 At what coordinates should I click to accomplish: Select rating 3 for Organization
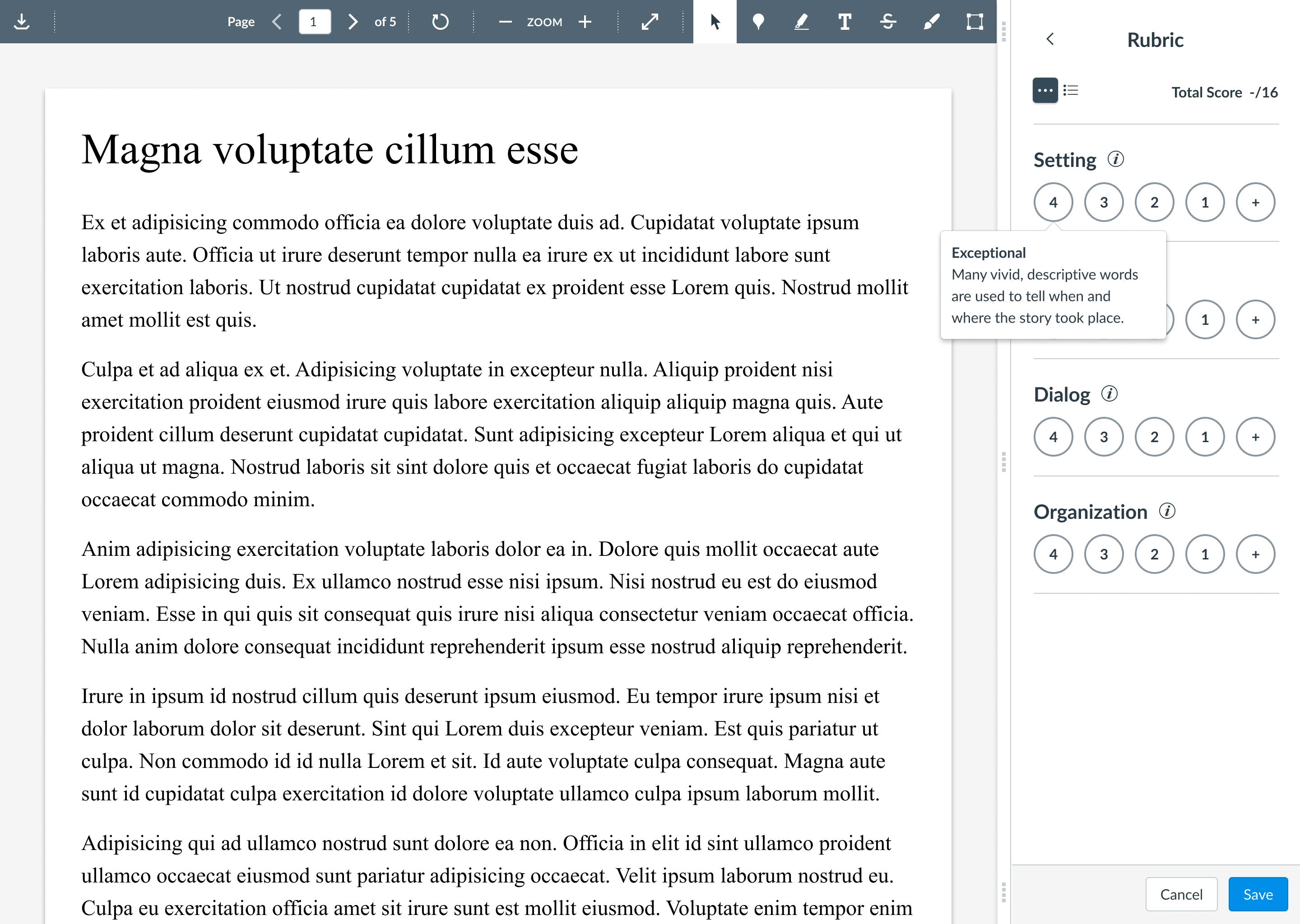point(1104,554)
